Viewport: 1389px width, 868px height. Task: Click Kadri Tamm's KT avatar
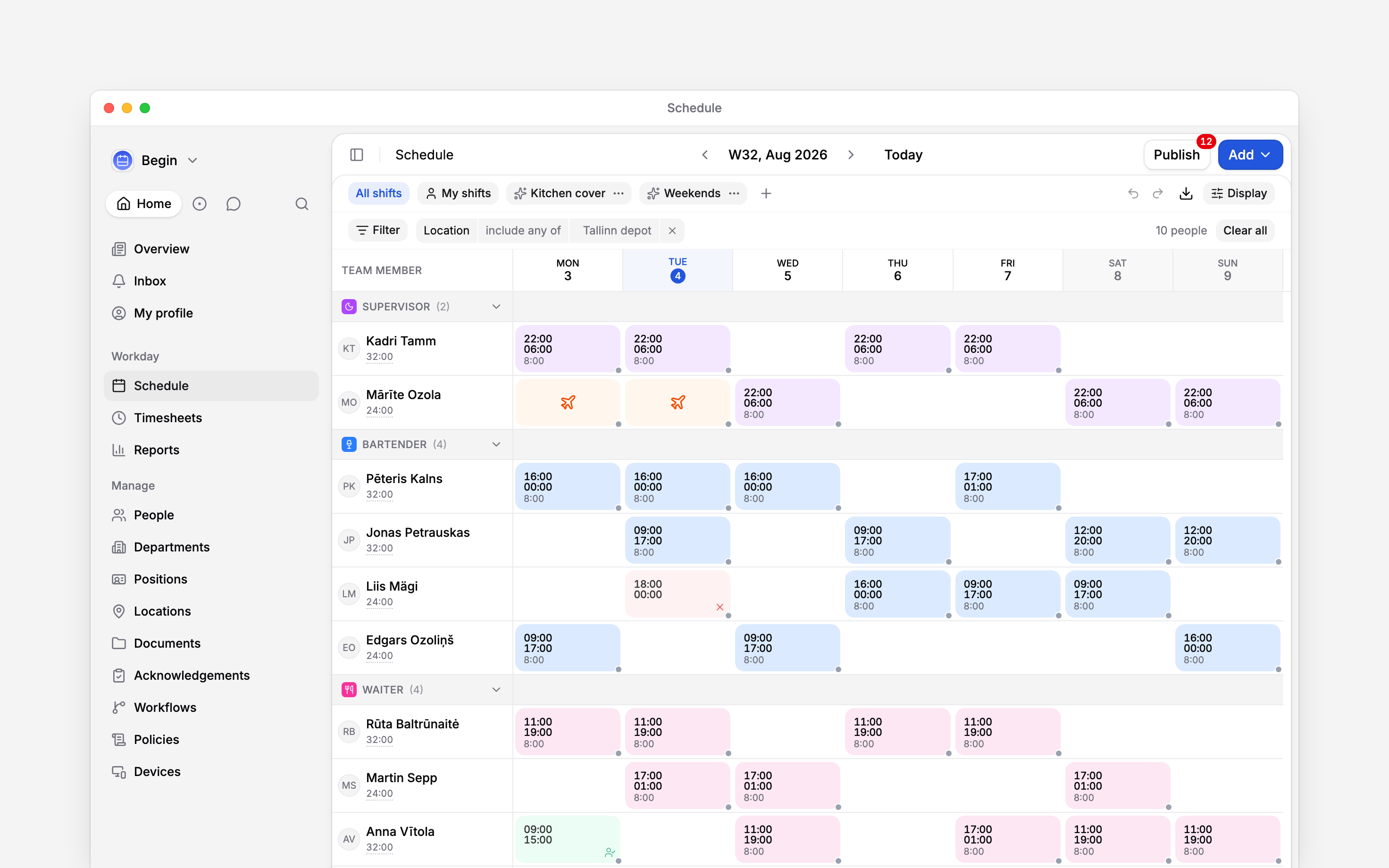click(x=349, y=349)
